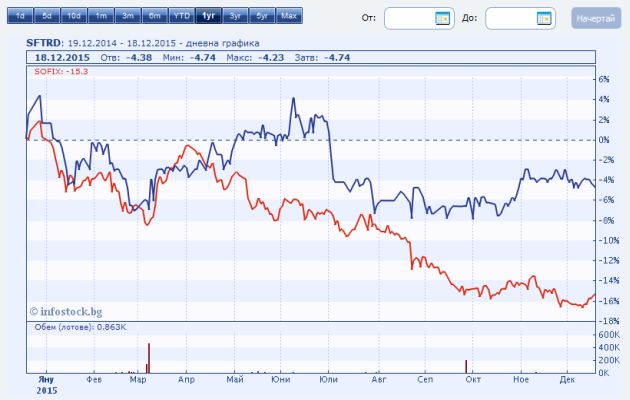
Task: Click the October volume bar
Action: [466, 366]
